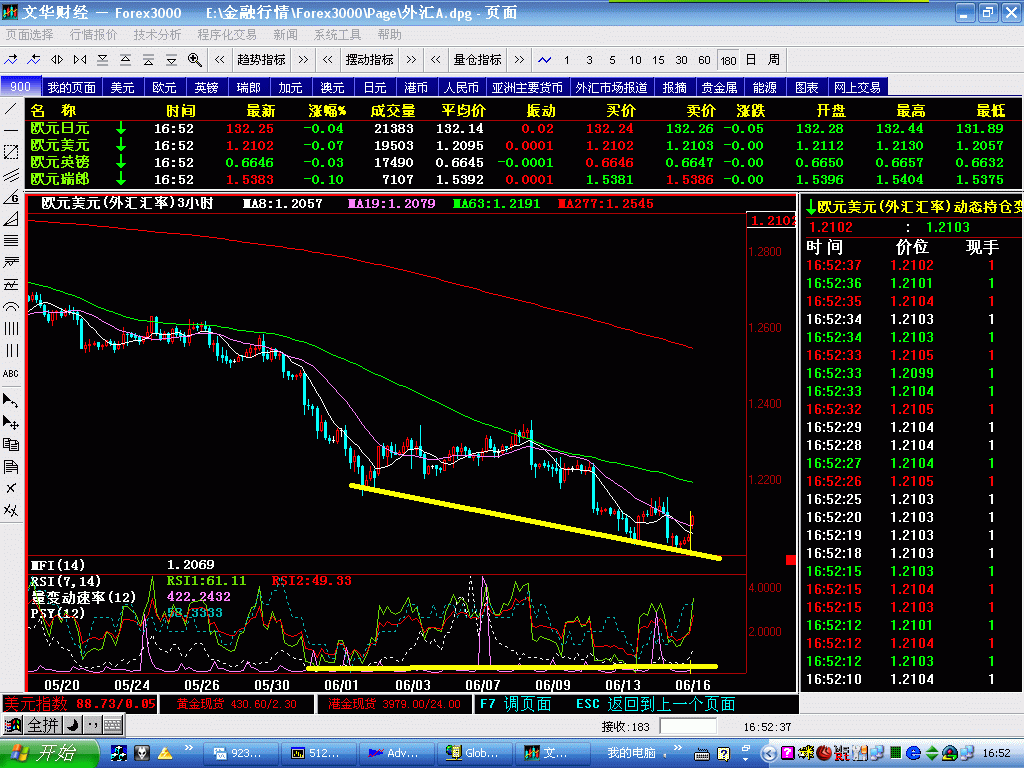Viewport: 1024px width, 768px height.
Task: Go to next volume indicator with >> arrow
Action: click(x=519, y=60)
